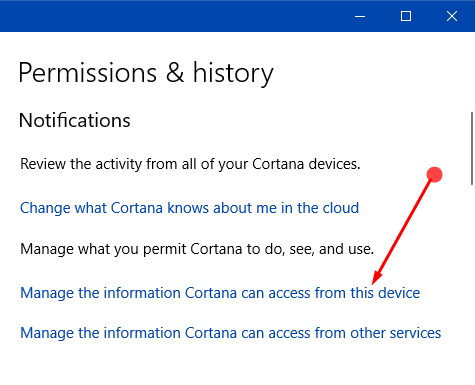475x385 pixels.
Task: Click the Manage what you permit Cortana text
Action: click(197, 249)
